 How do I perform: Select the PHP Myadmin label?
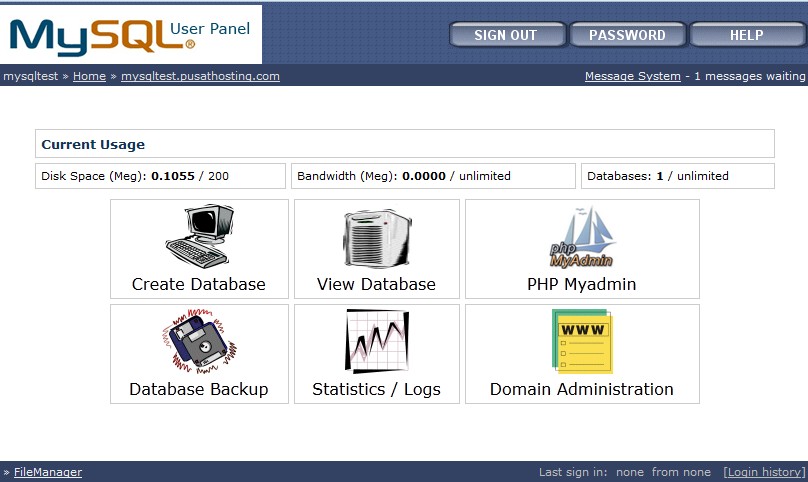pyautogui.click(x=581, y=284)
